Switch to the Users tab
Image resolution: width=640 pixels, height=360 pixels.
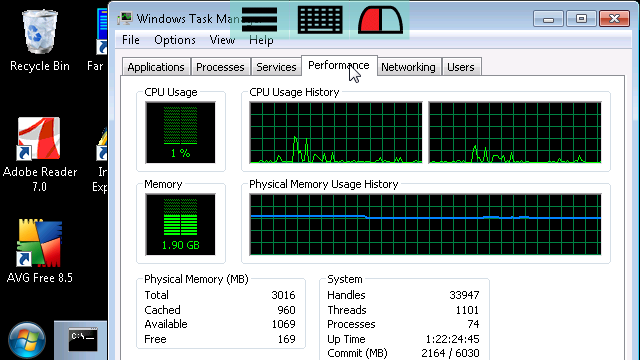click(461, 67)
